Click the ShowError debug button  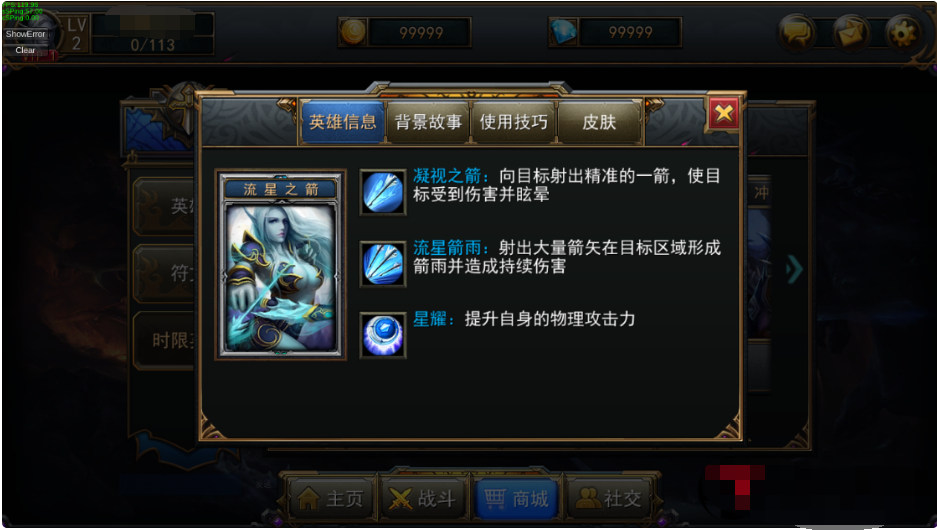[x=25, y=34]
